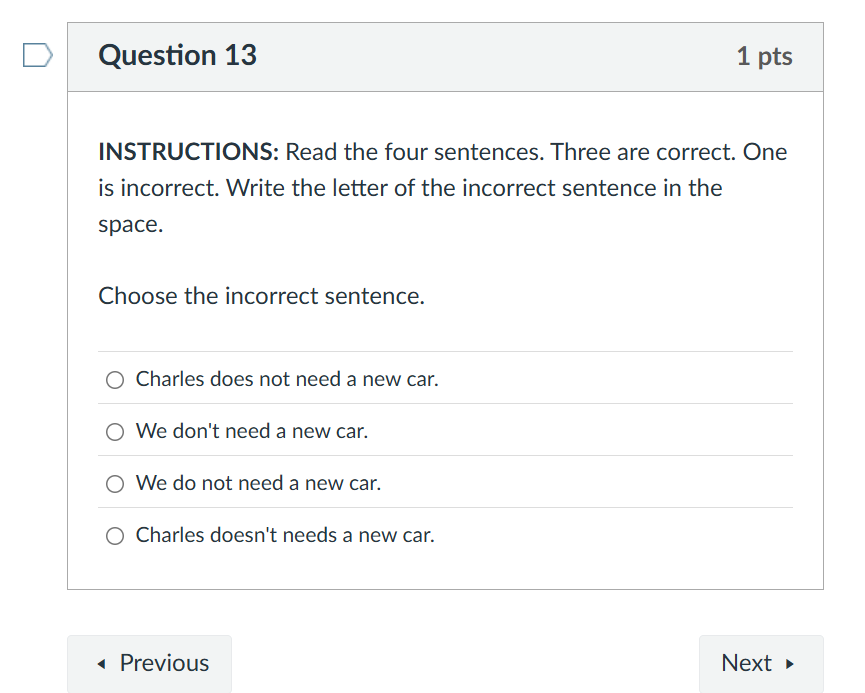Click the left arrow icon on Previous
The height and width of the screenshot is (693, 865).
pyautogui.click(x=100, y=664)
